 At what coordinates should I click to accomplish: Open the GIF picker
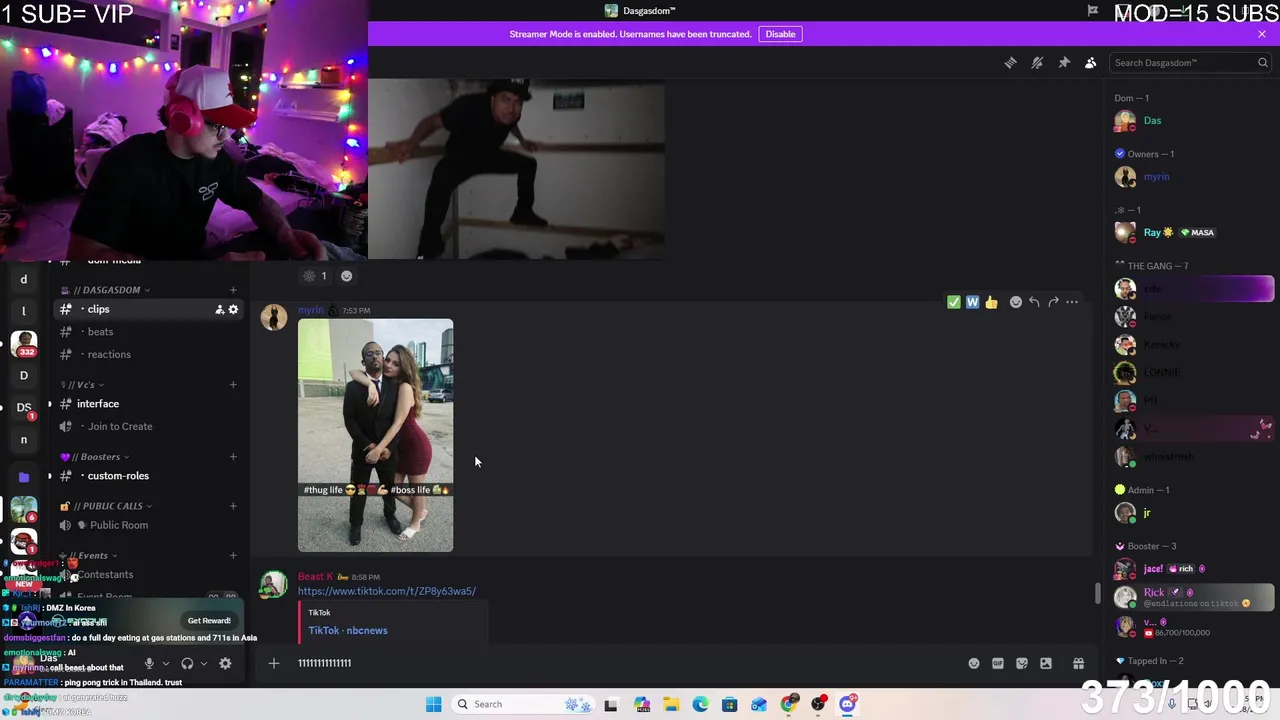coord(998,663)
